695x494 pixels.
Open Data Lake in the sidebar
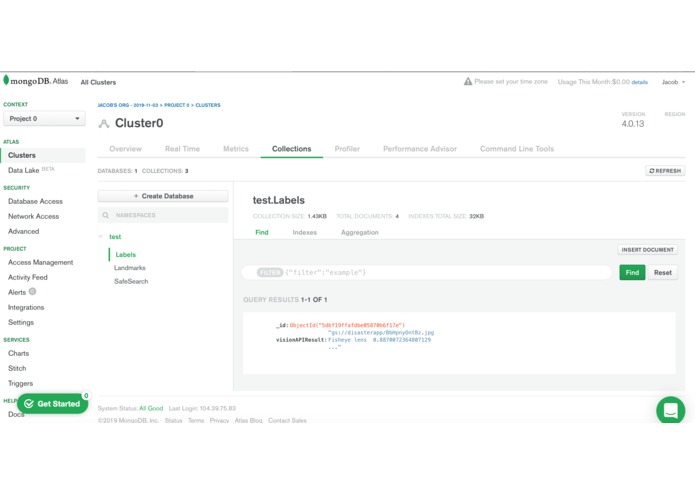[23, 170]
